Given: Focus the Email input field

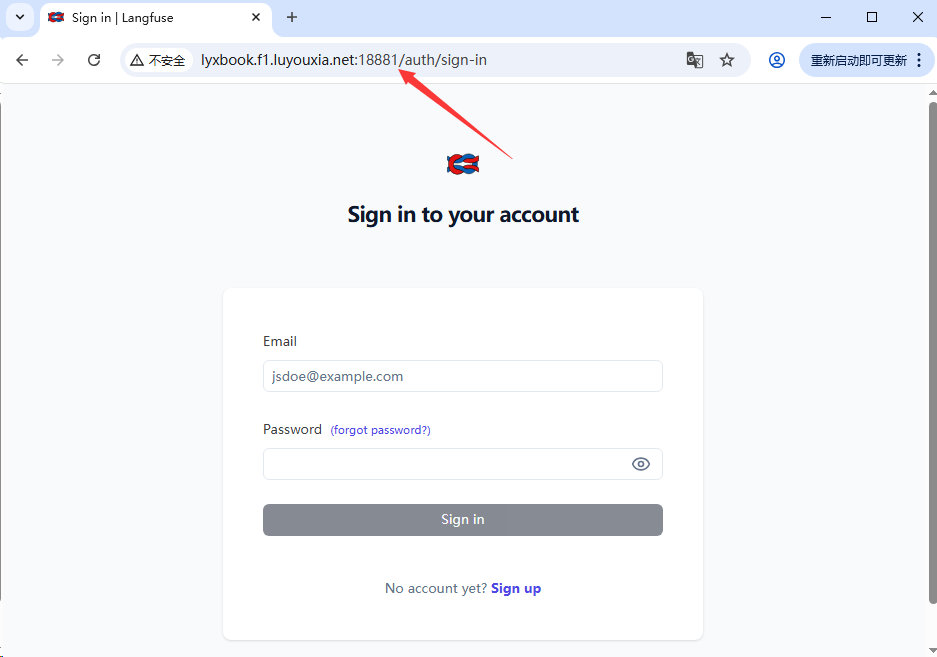Looking at the screenshot, I should pyautogui.click(x=462, y=376).
